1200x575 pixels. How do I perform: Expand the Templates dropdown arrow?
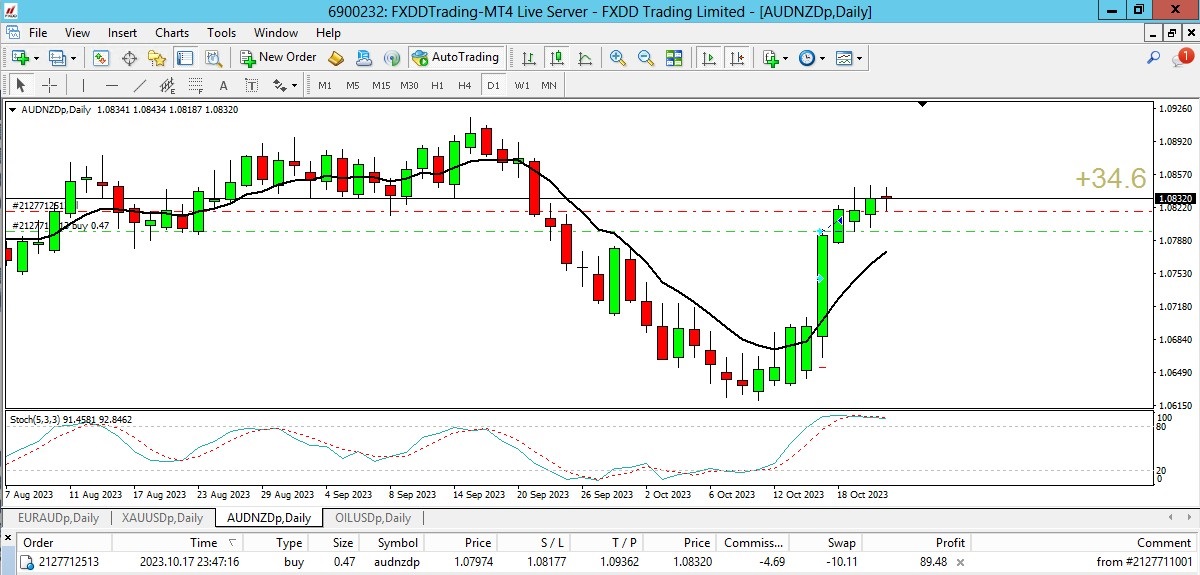pyautogui.click(x=860, y=58)
